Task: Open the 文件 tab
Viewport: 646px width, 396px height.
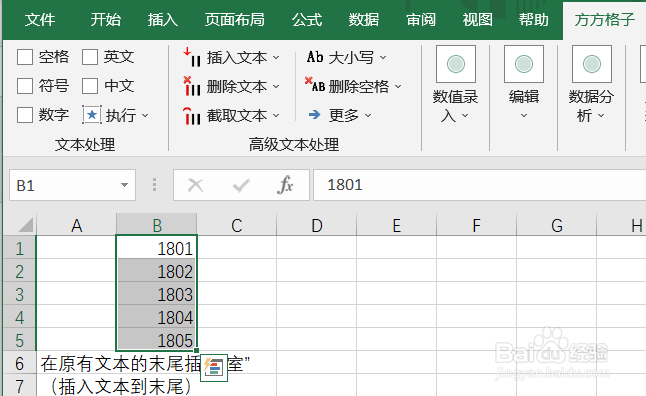Action: (x=40, y=19)
